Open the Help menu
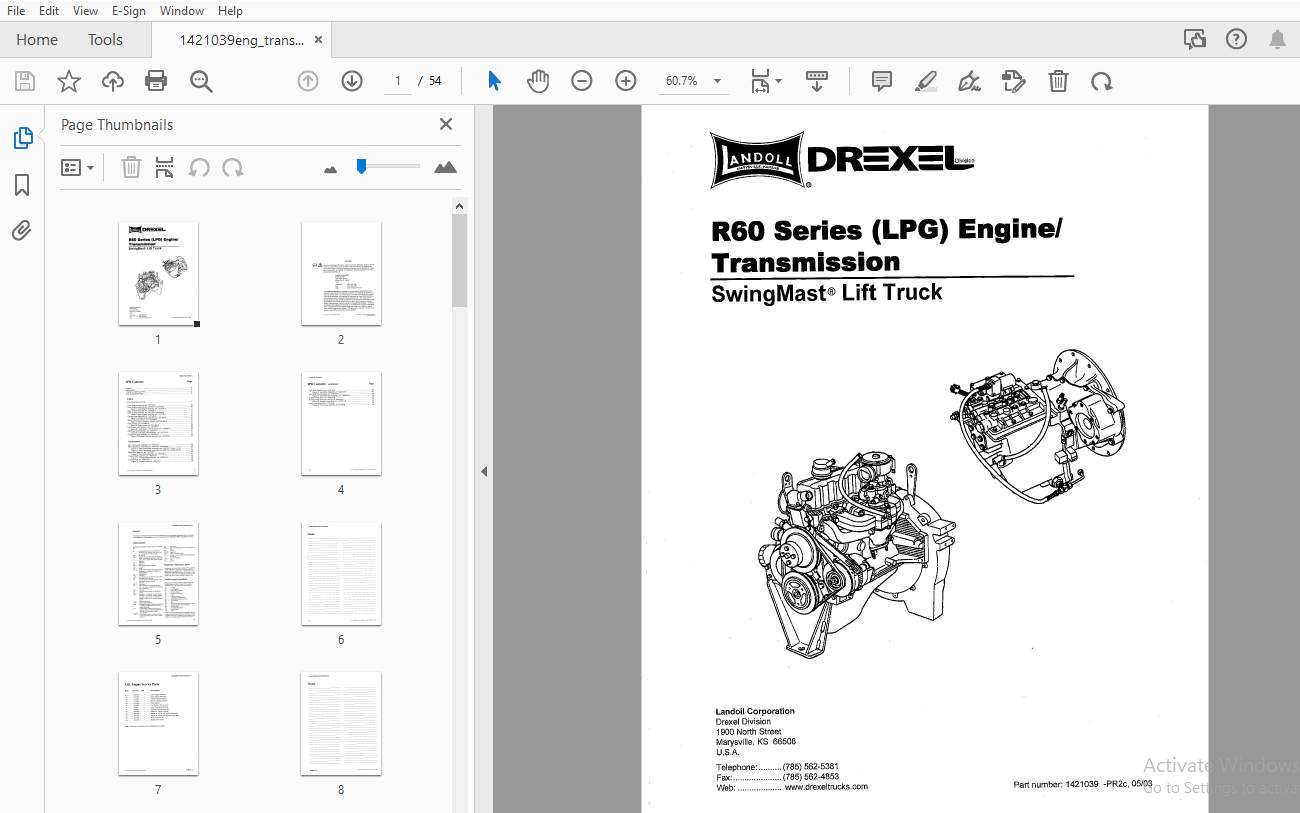Image resolution: width=1300 pixels, height=813 pixels. (x=230, y=10)
